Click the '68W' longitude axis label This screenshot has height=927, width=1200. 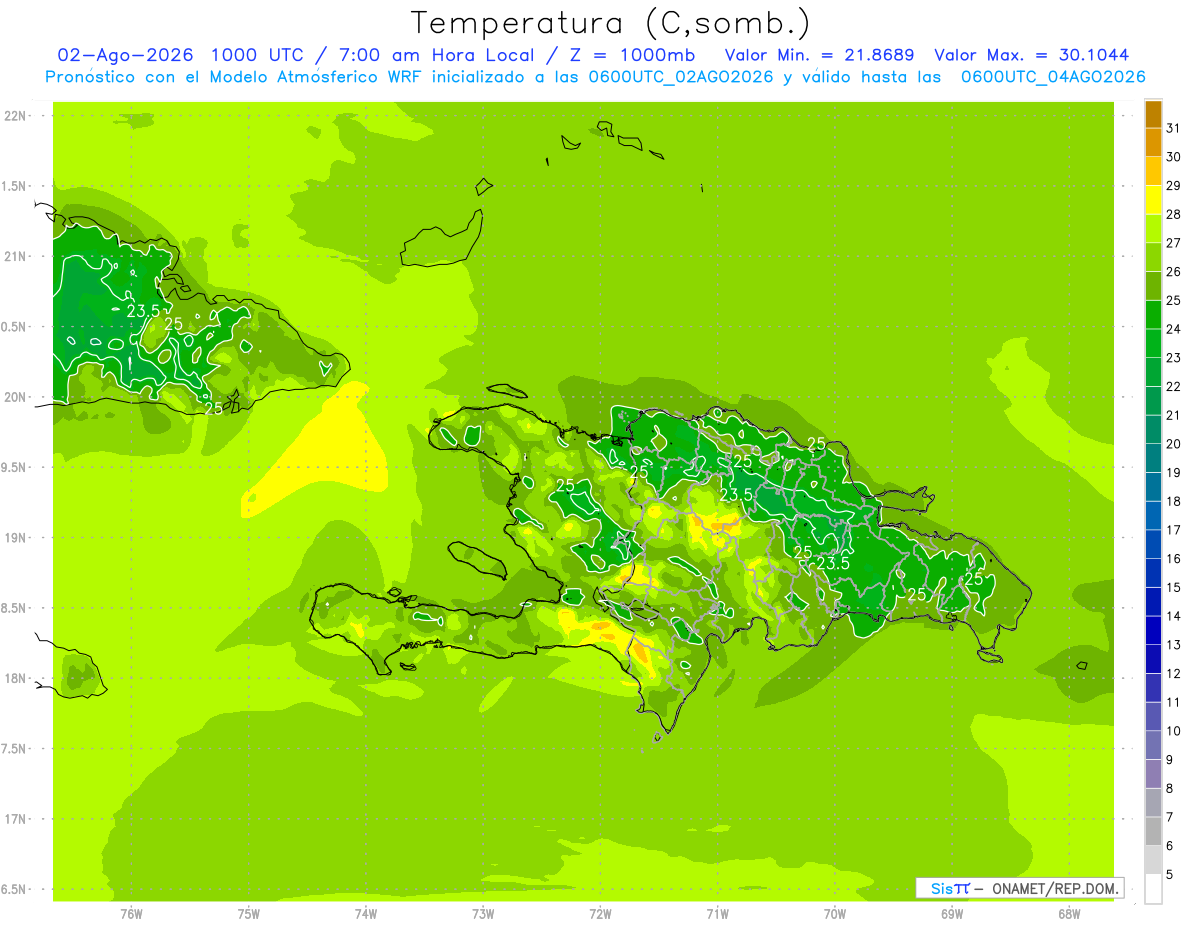1069,913
